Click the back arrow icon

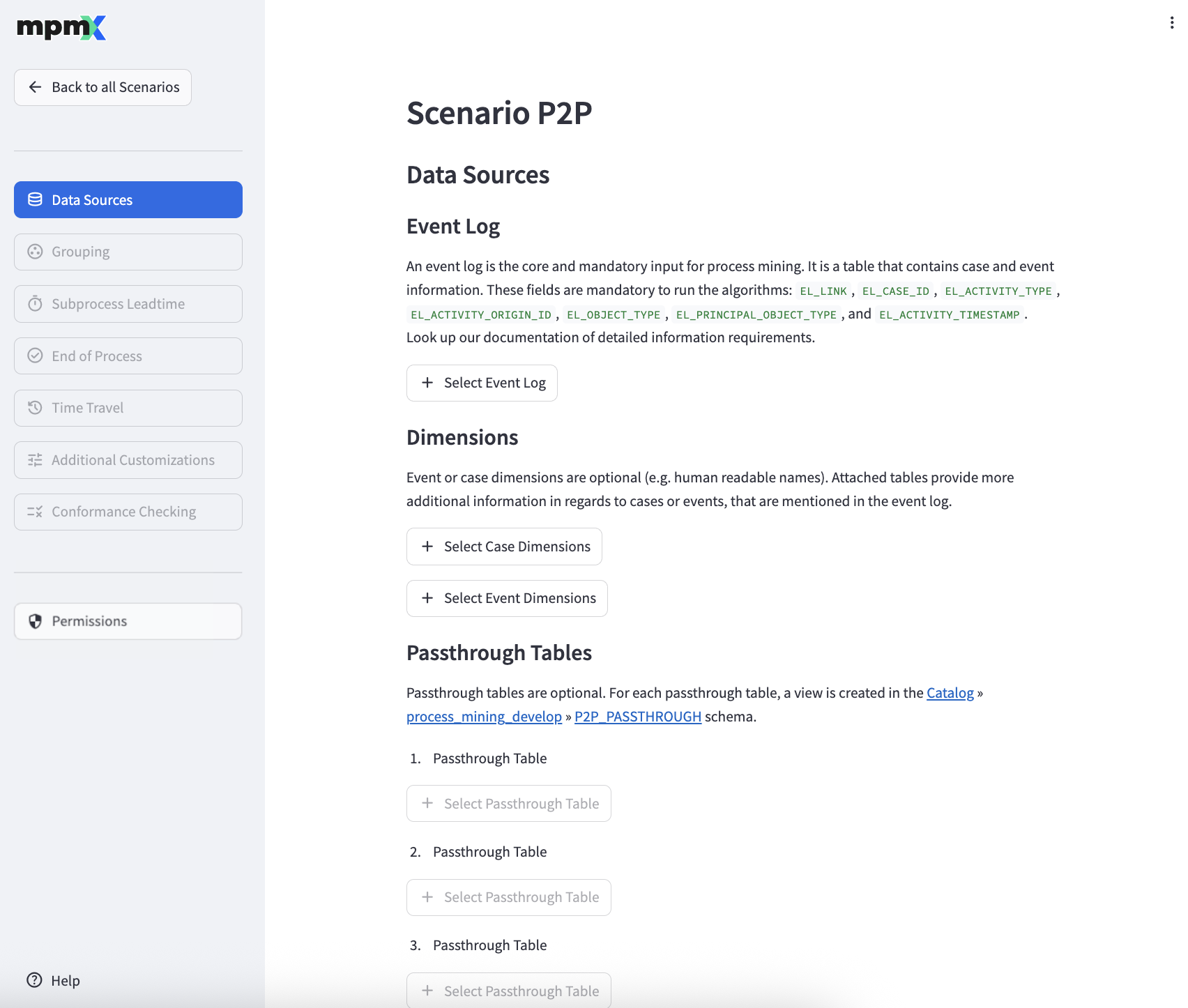pos(35,87)
